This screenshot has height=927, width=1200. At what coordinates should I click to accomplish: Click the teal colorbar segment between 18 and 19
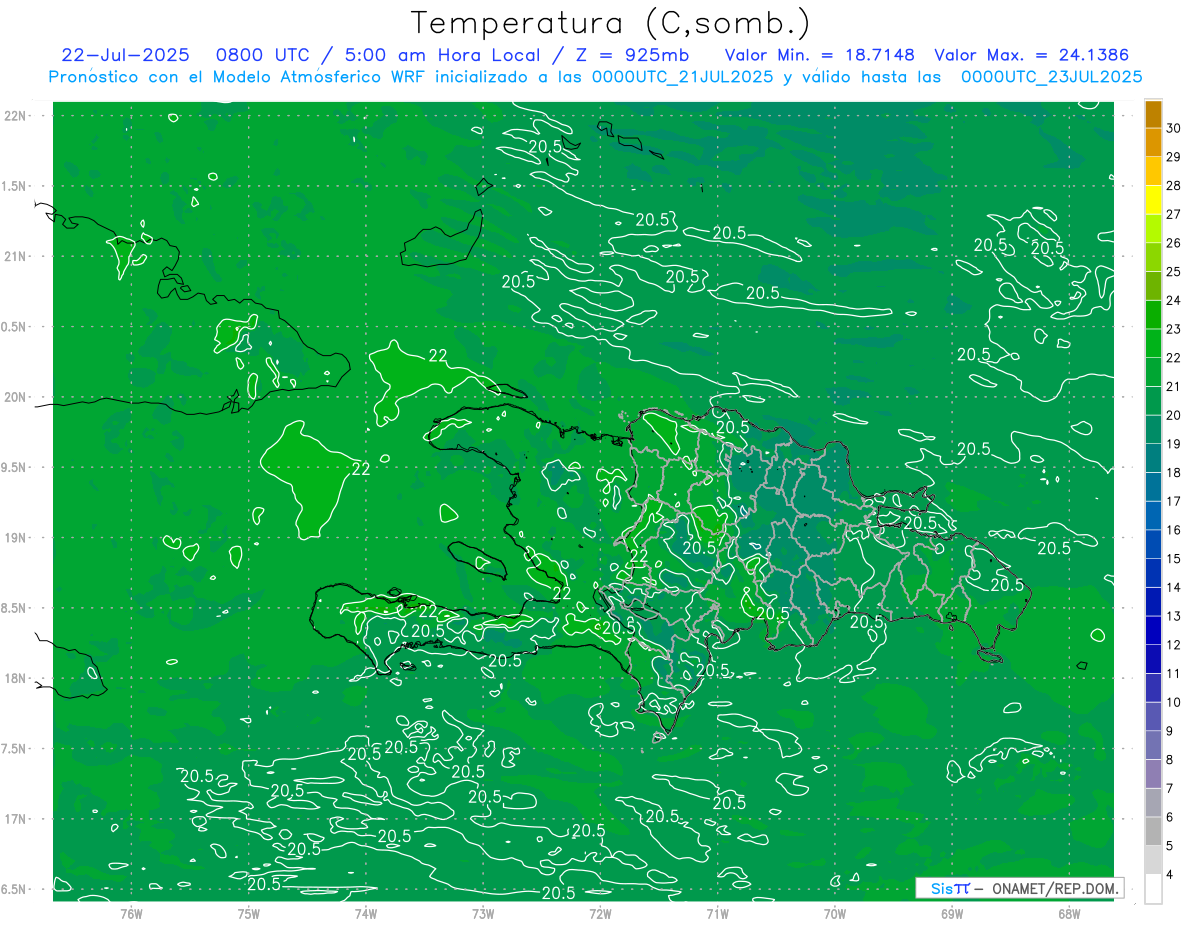coord(1153,458)
